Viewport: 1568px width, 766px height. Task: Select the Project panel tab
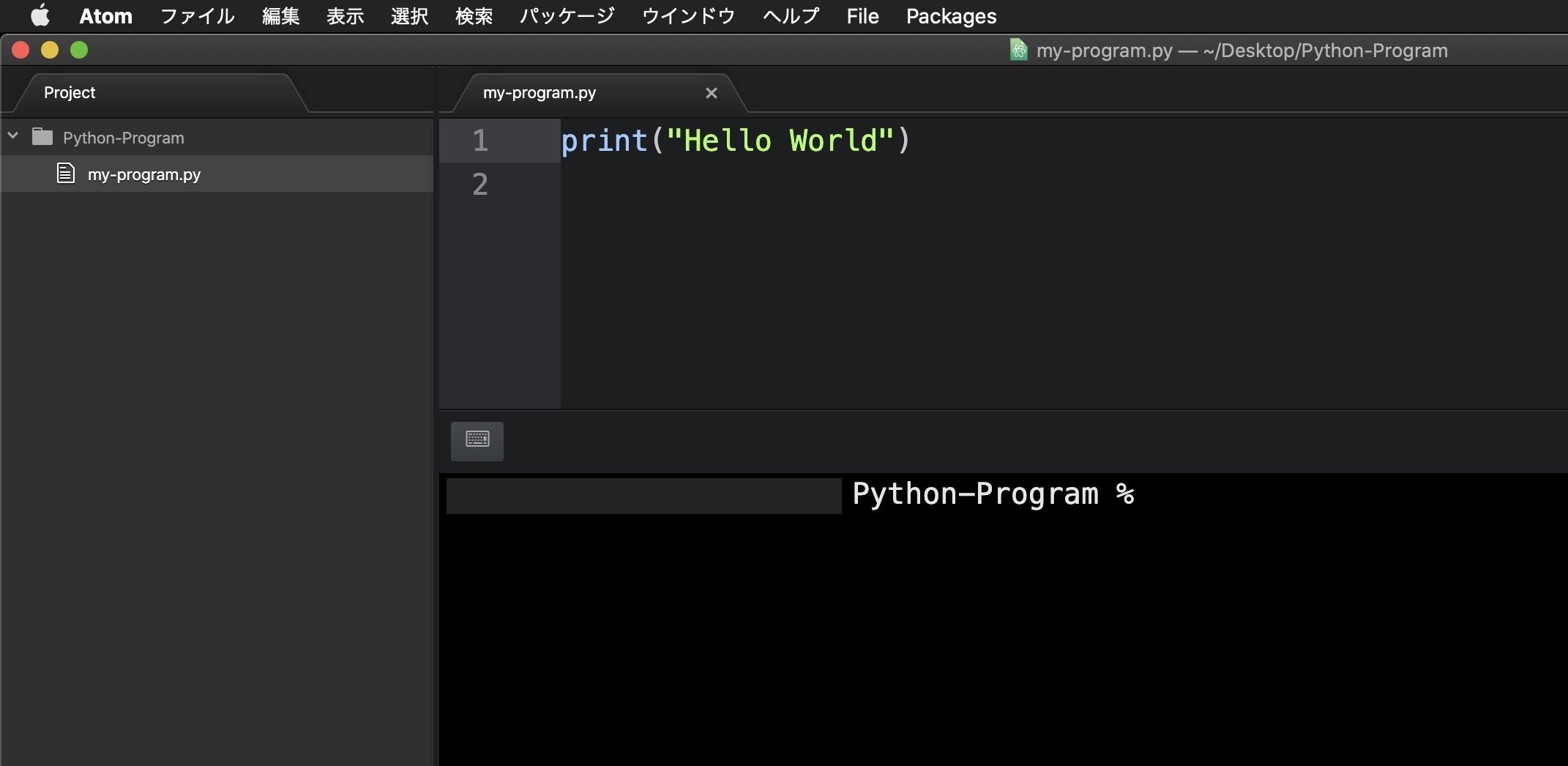click(70, 93)
